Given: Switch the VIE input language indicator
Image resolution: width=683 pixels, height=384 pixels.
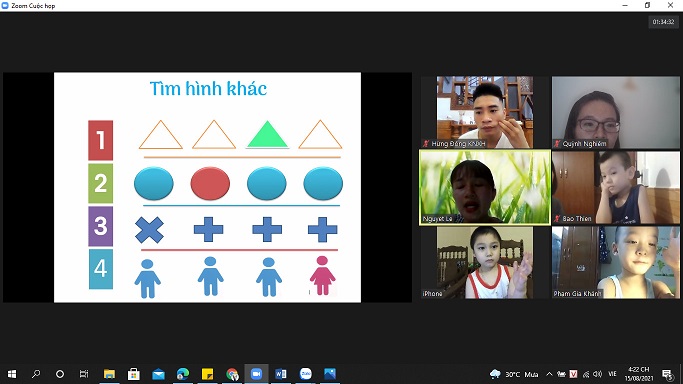Looking at the screenshot, I should tap(612, 374).
